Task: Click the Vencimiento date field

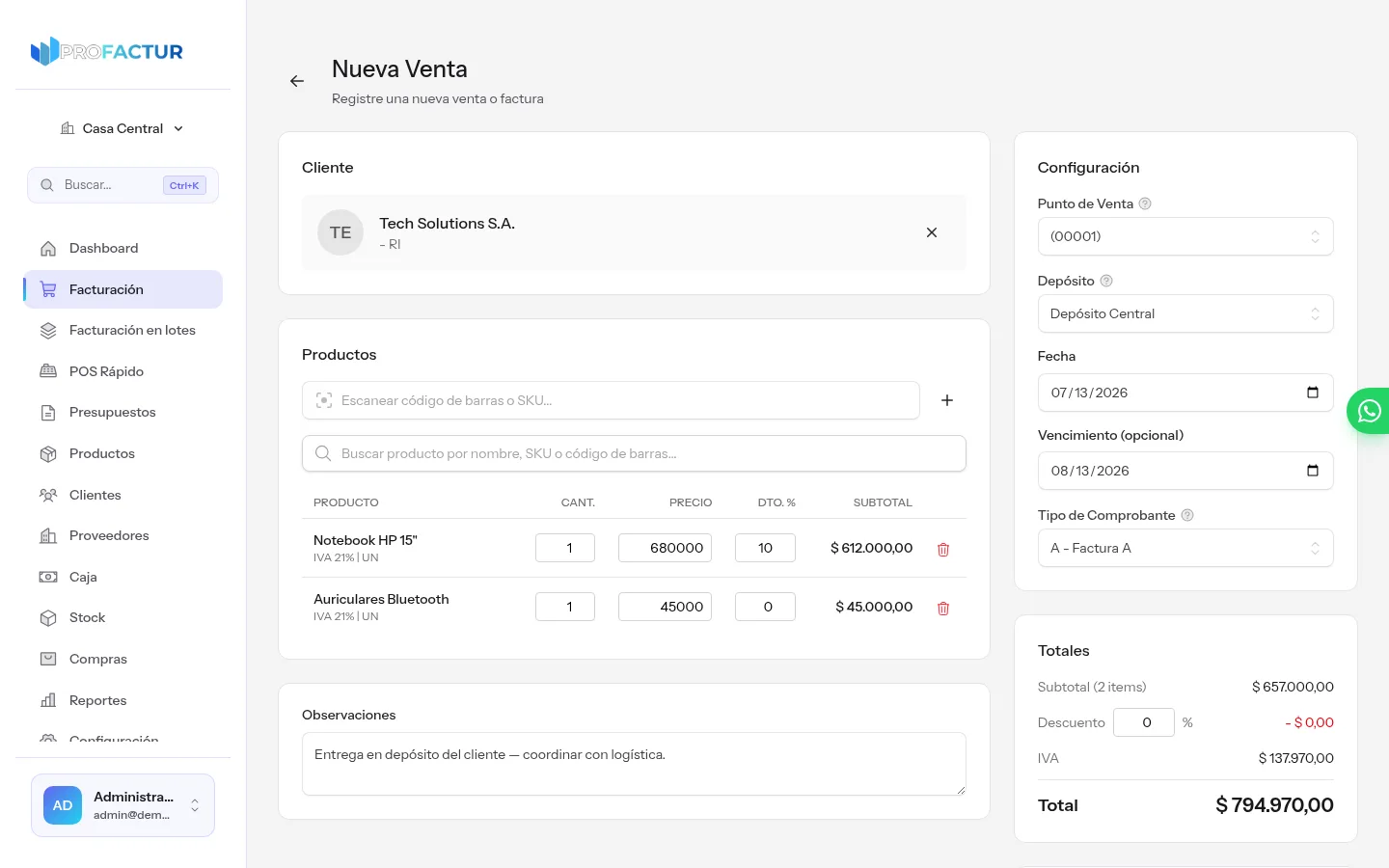Action: tap(1185, 471)
